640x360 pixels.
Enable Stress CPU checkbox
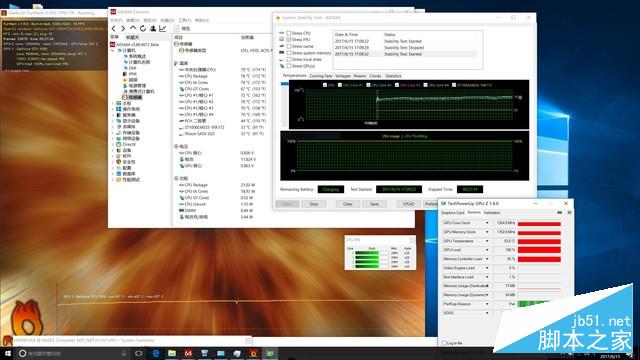click(289, 33)
